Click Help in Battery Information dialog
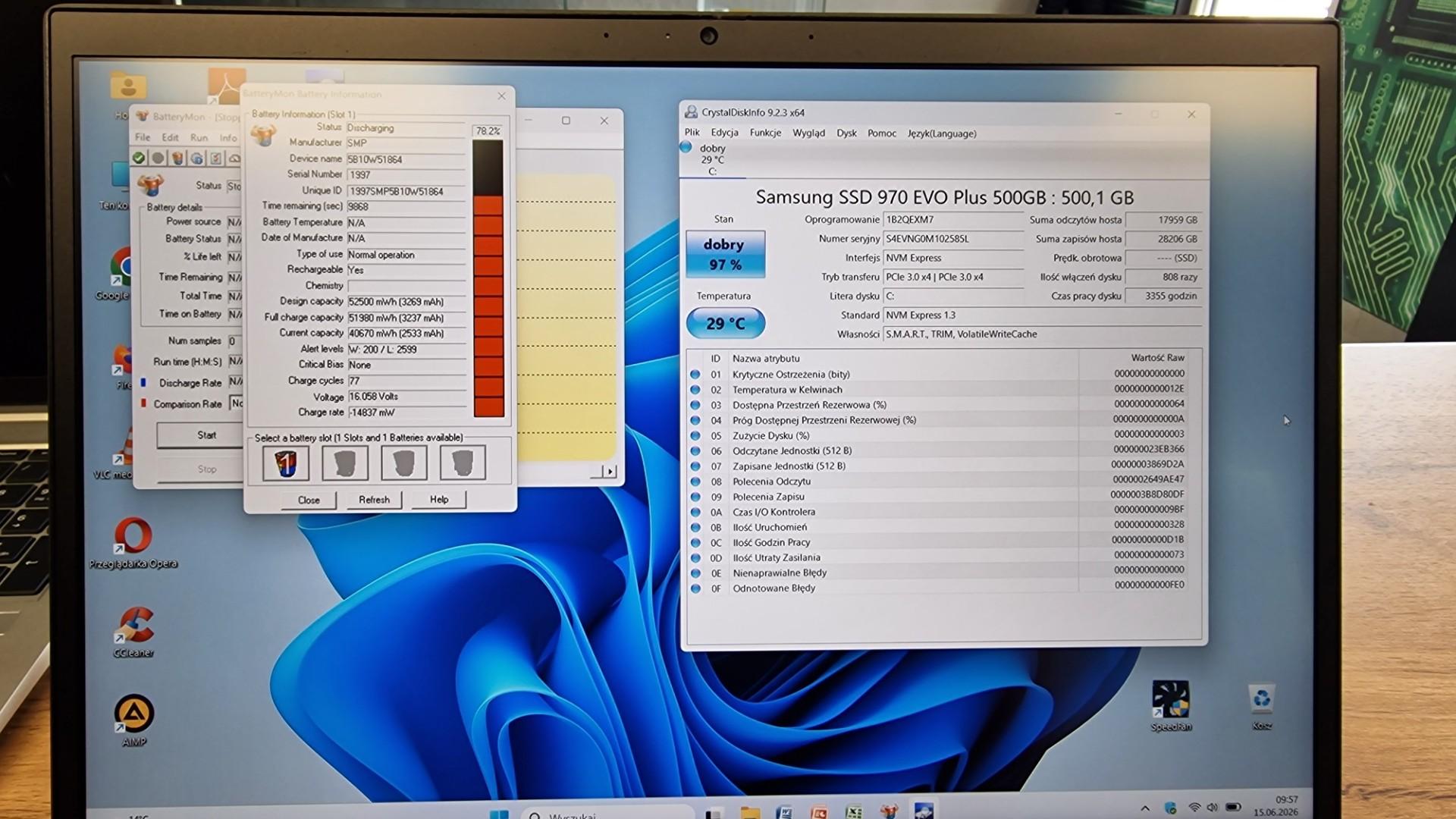Viewport: 1456px width, 819px height. click(x=439, y=499)
